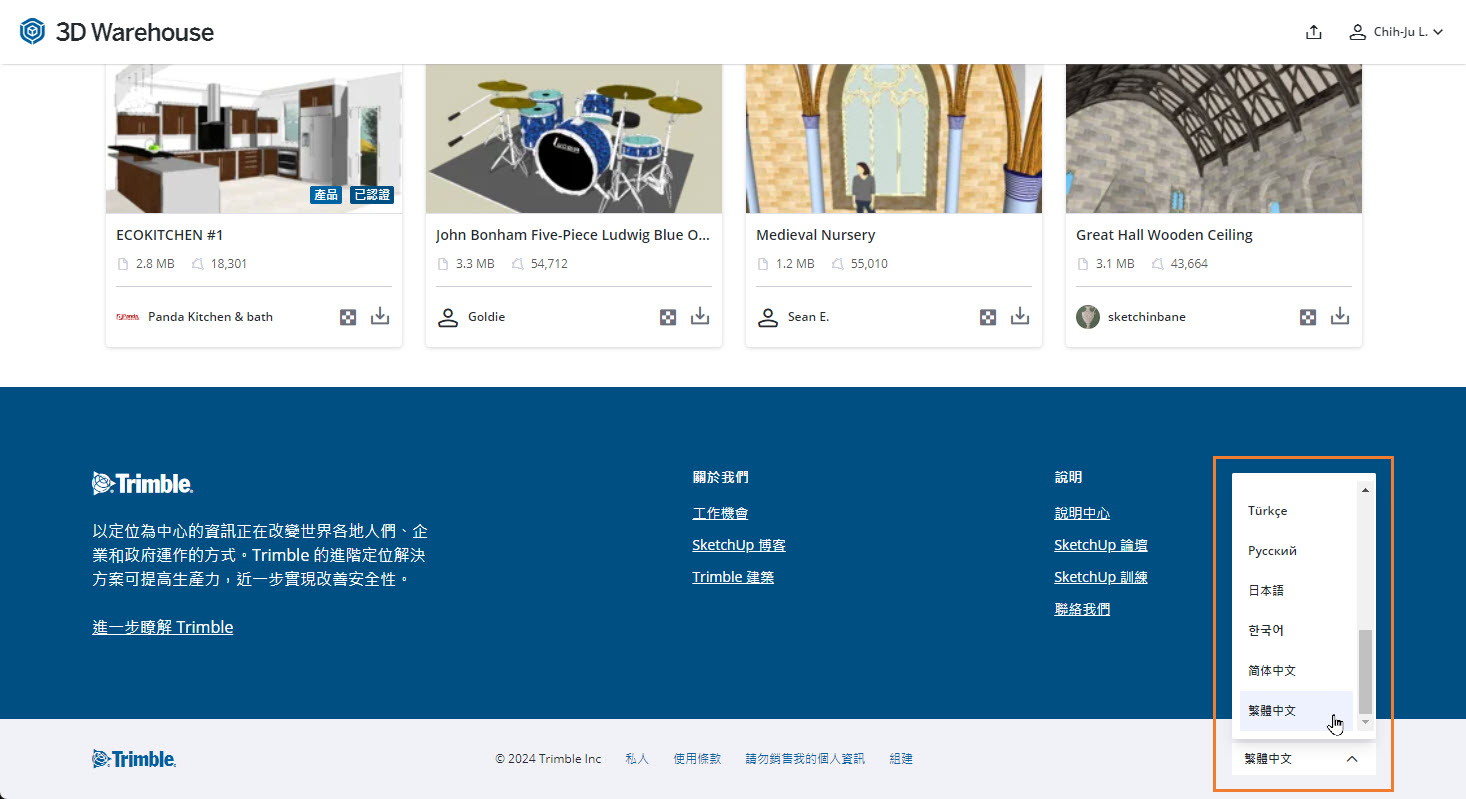Open the 工作機會 link
The height and width of the screenshot is (799, 1466).
tap(720, 513)
